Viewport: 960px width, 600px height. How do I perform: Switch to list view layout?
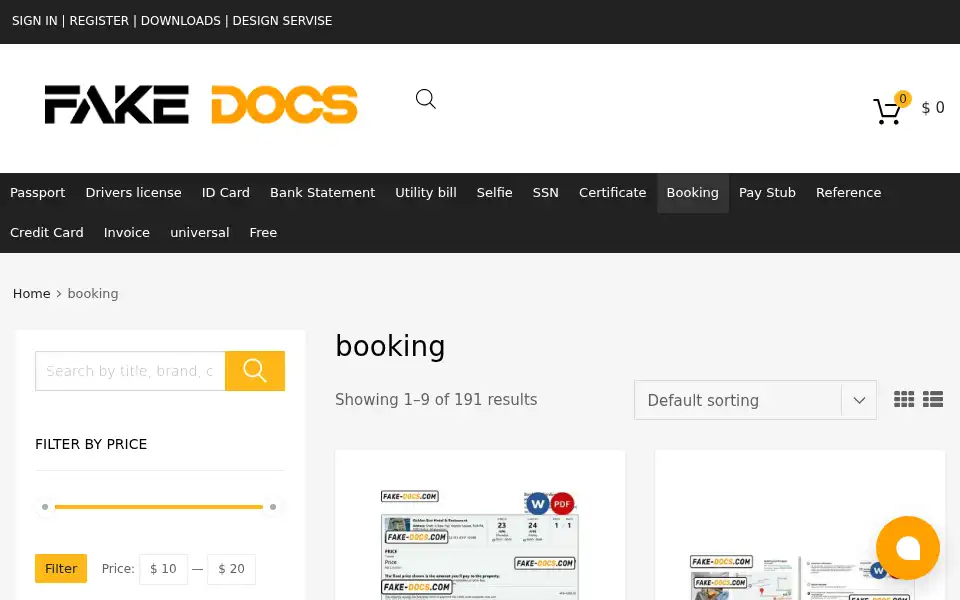pyautogui.click(x=933, y=399)
